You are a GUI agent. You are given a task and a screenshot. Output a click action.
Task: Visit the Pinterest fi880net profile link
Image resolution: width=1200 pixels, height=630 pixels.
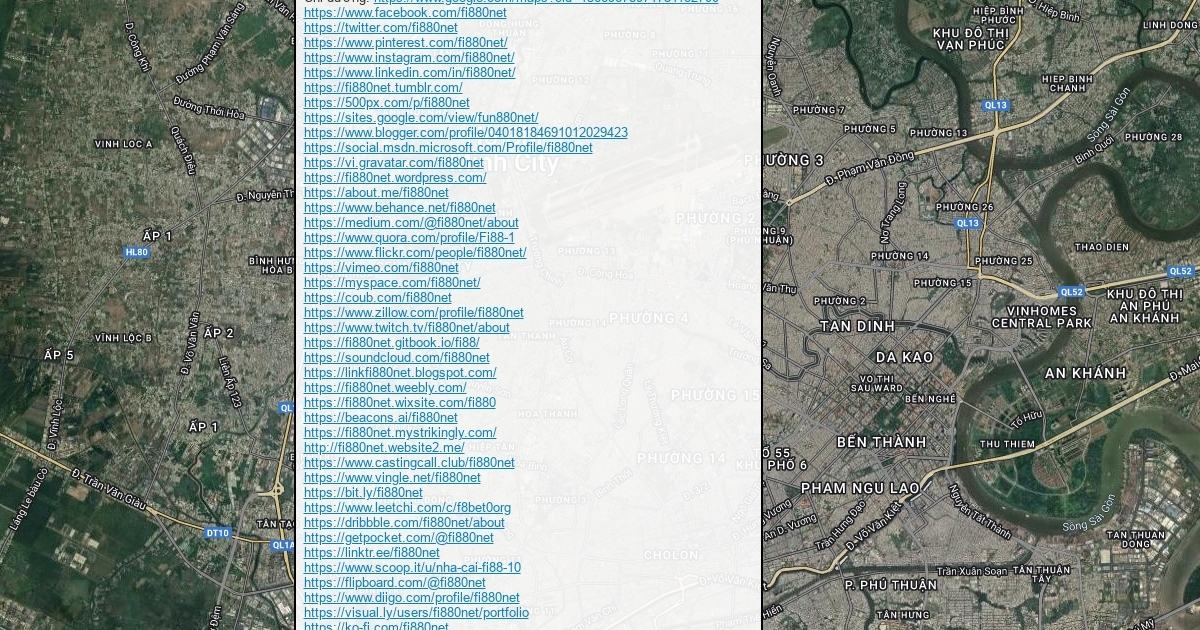[x=405, y=43]
